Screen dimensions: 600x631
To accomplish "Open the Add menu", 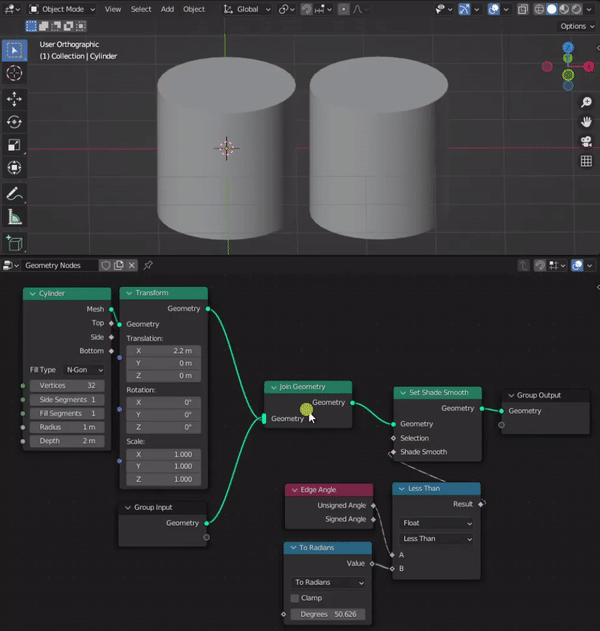I will point(167,9).
